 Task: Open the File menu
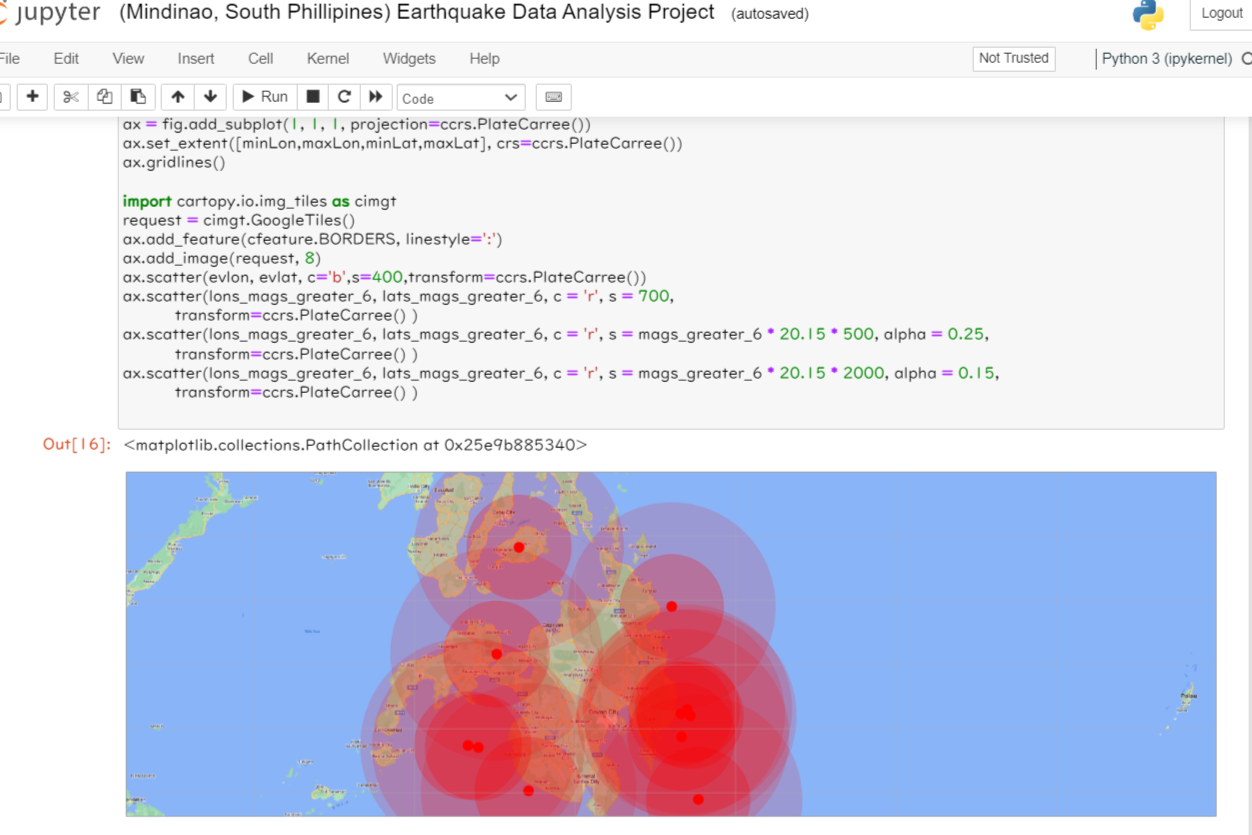coord(10,58)
